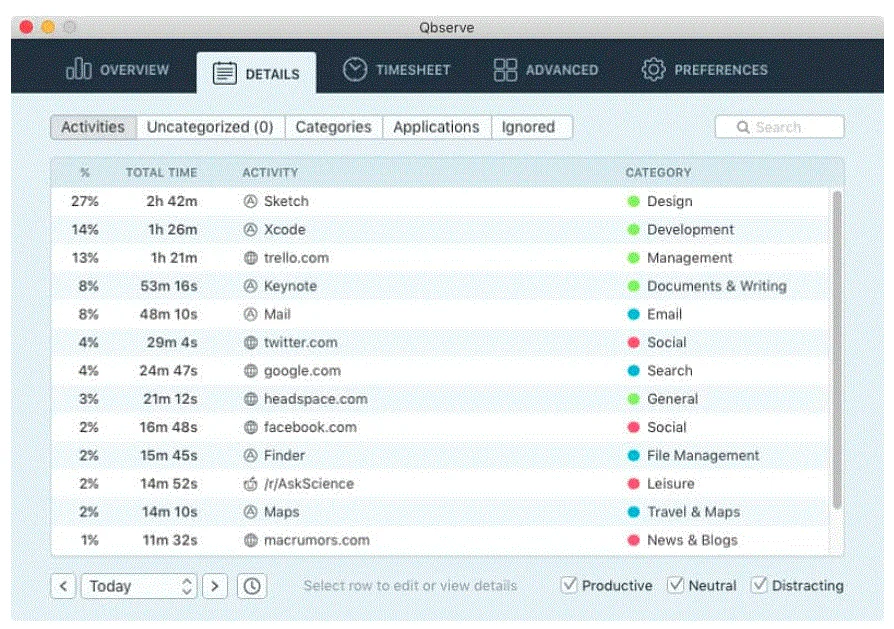The height and width of the screenshot is (629, 894).
Task: Click the Search field
Action: click(779, 127)
